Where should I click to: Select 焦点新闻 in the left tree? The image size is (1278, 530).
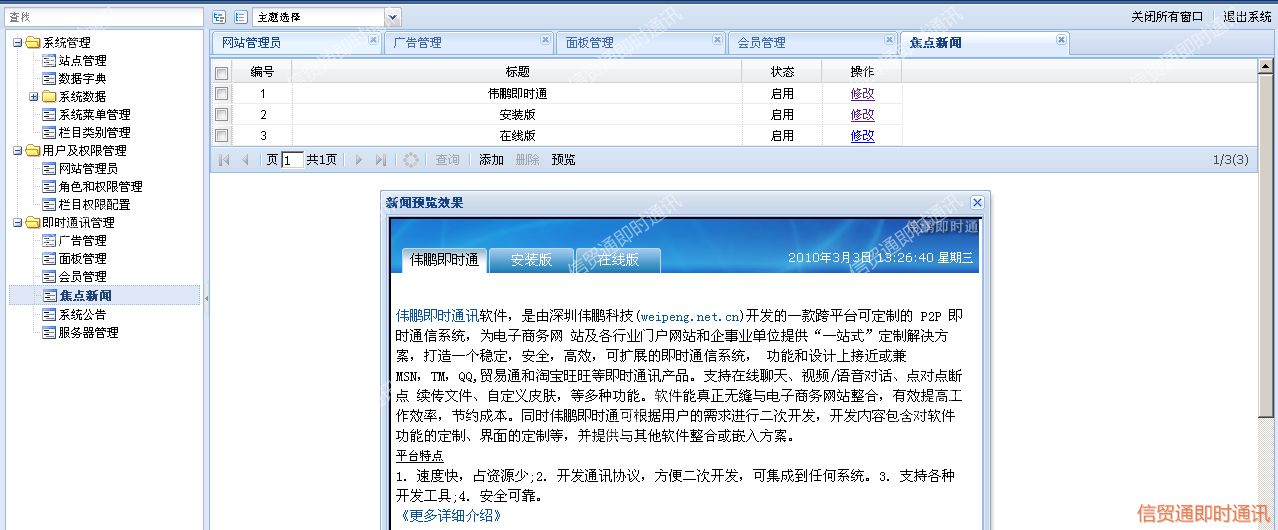85,295
